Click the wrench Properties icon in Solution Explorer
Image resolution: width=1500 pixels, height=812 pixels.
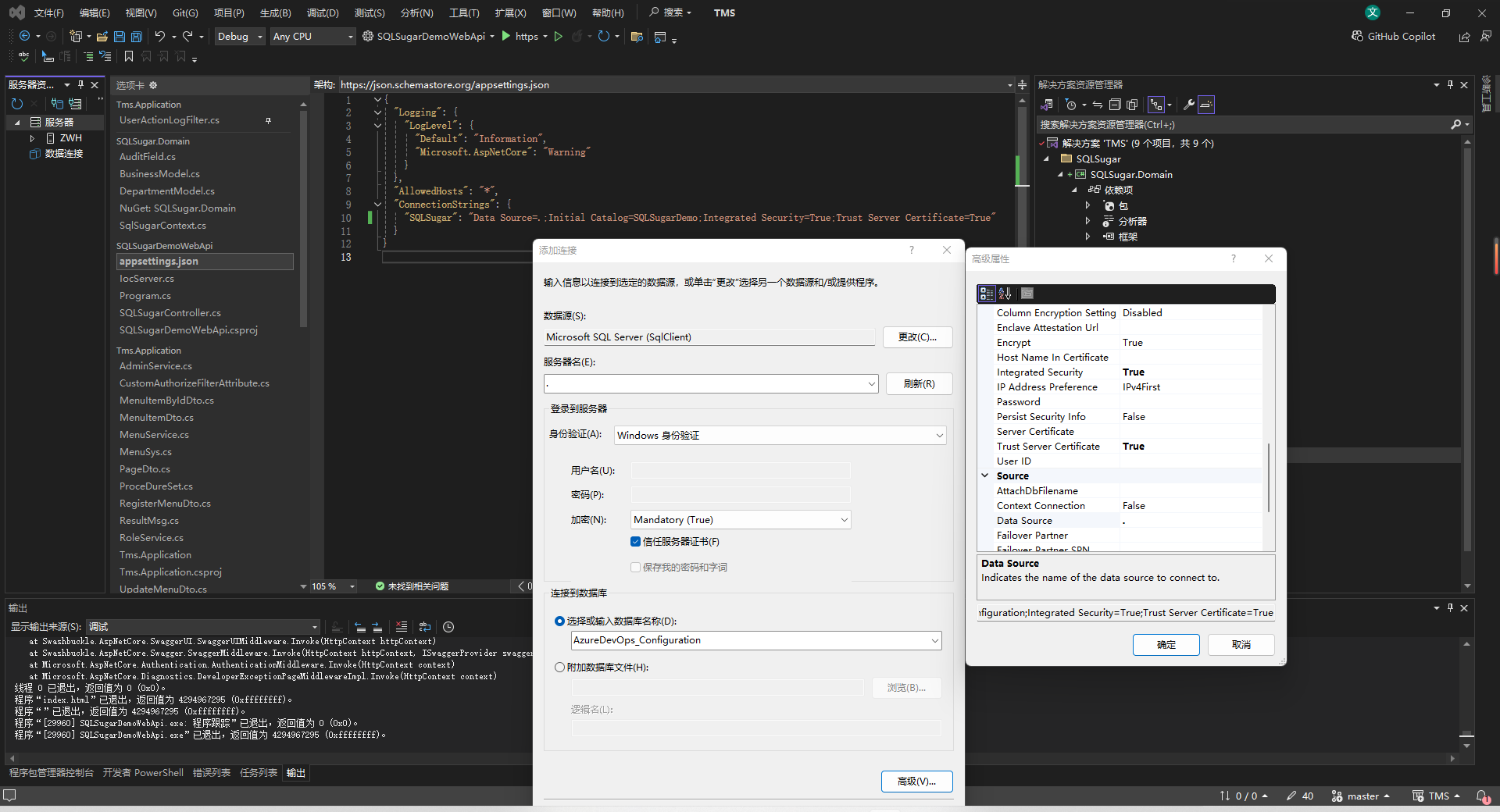point(1188,105)
